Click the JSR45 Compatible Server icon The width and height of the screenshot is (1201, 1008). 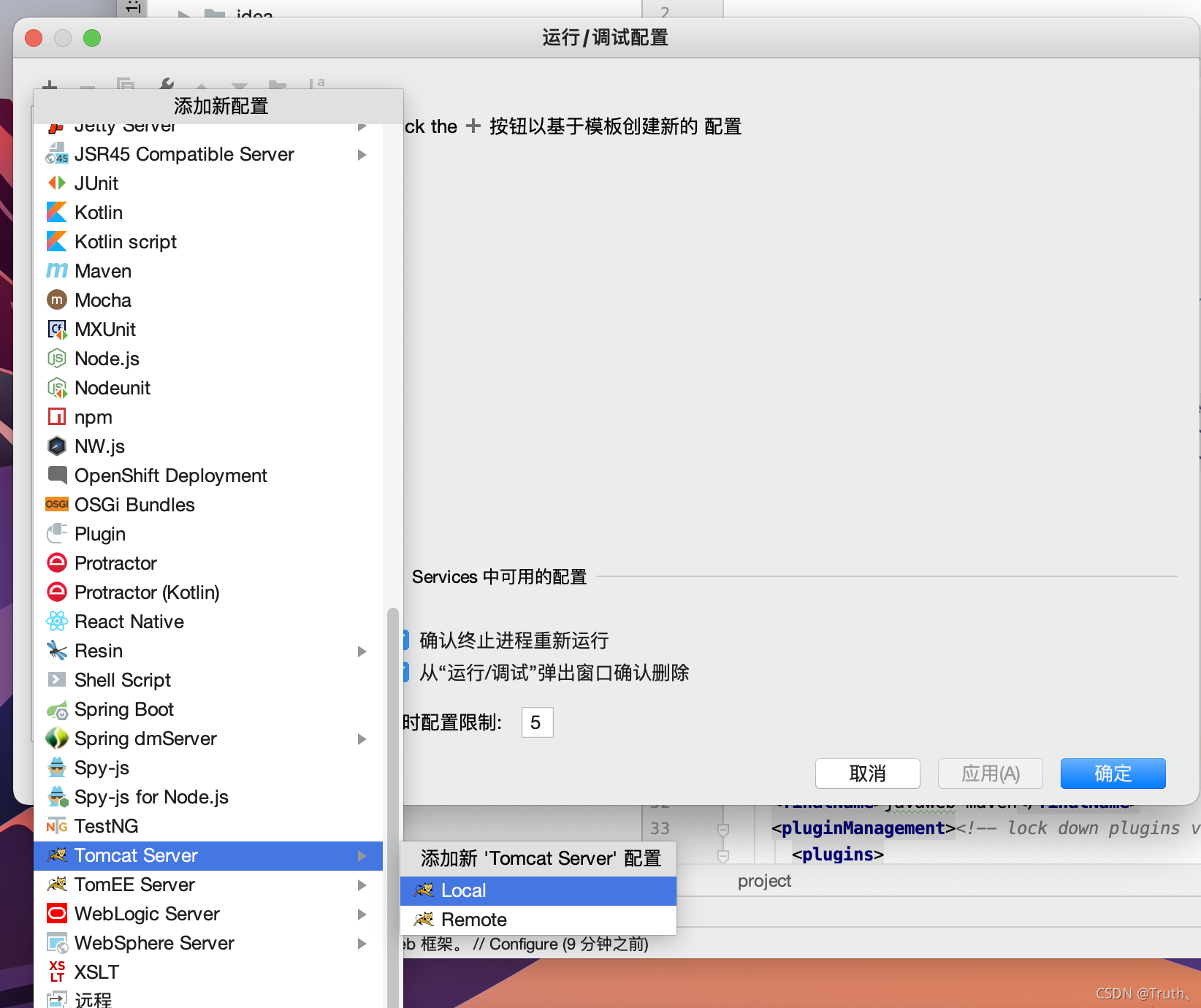click(57, 154)
